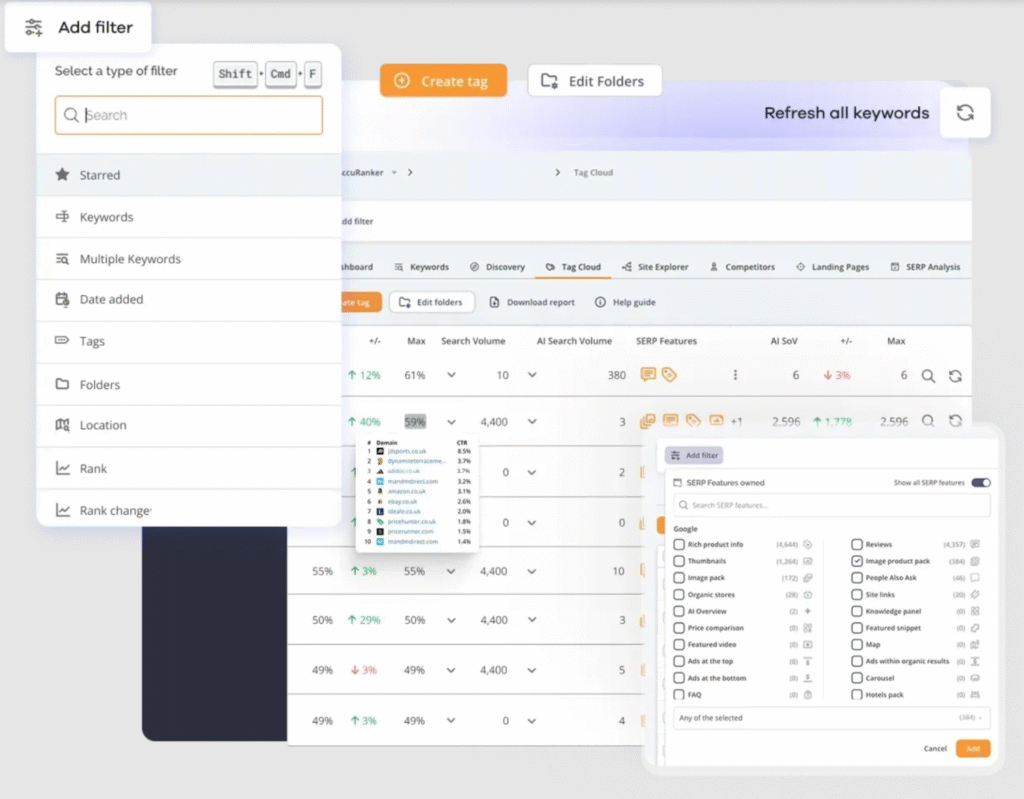This screenshot has width=1024, height=799.
Task: Click the Create tag button
Action: click(x=443, y=81)
